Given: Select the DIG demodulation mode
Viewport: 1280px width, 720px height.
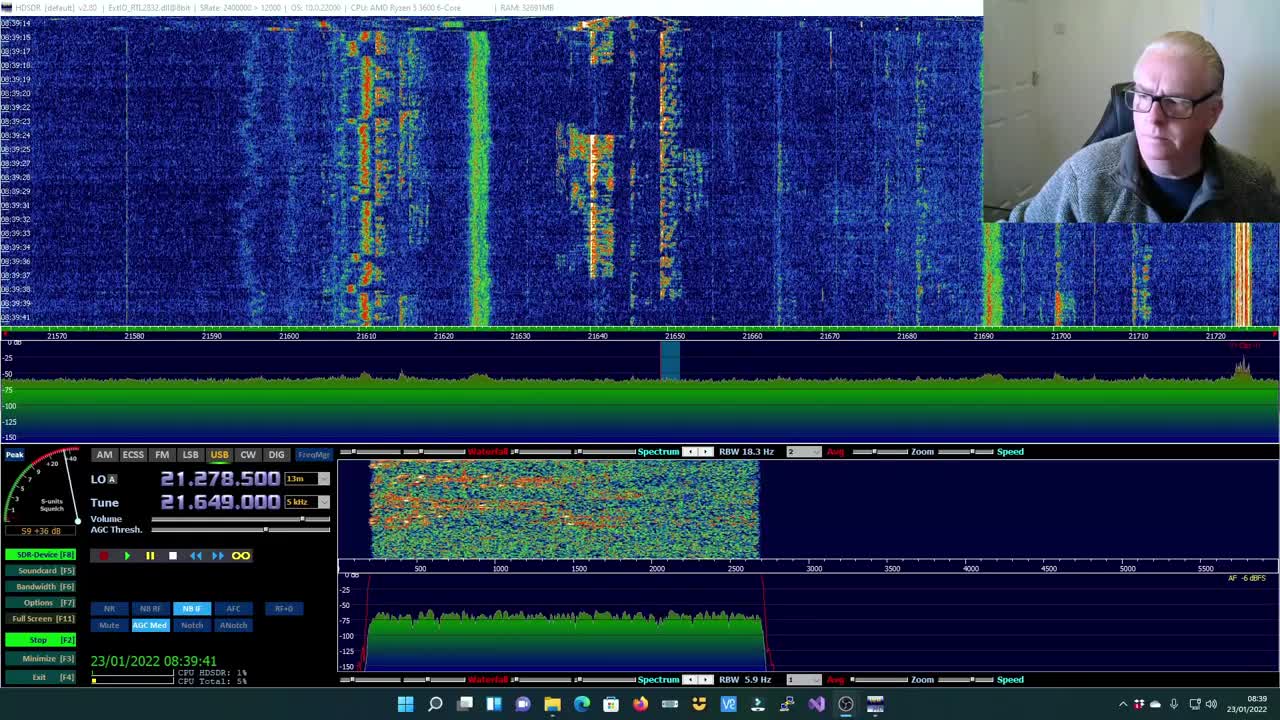Looking at the screenshot, I should click(276, 455).
